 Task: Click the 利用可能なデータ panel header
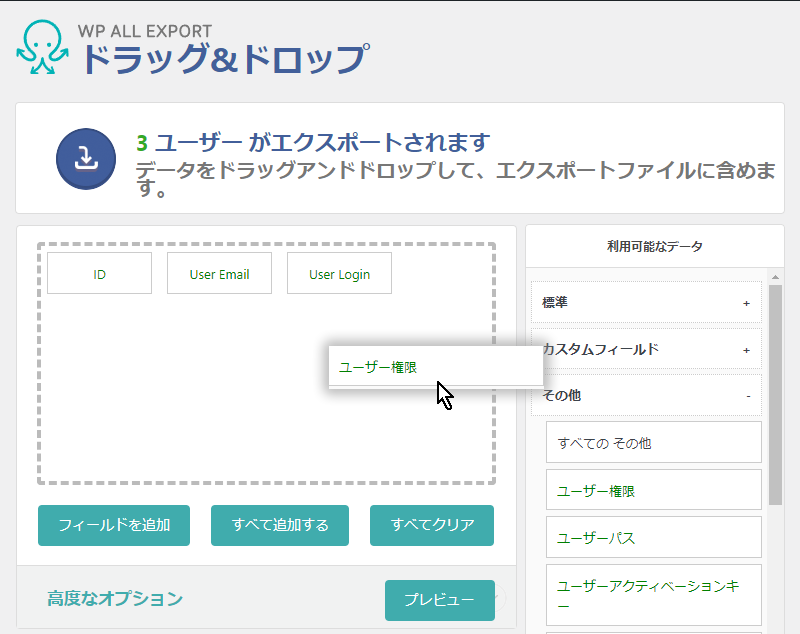(655, 246)
